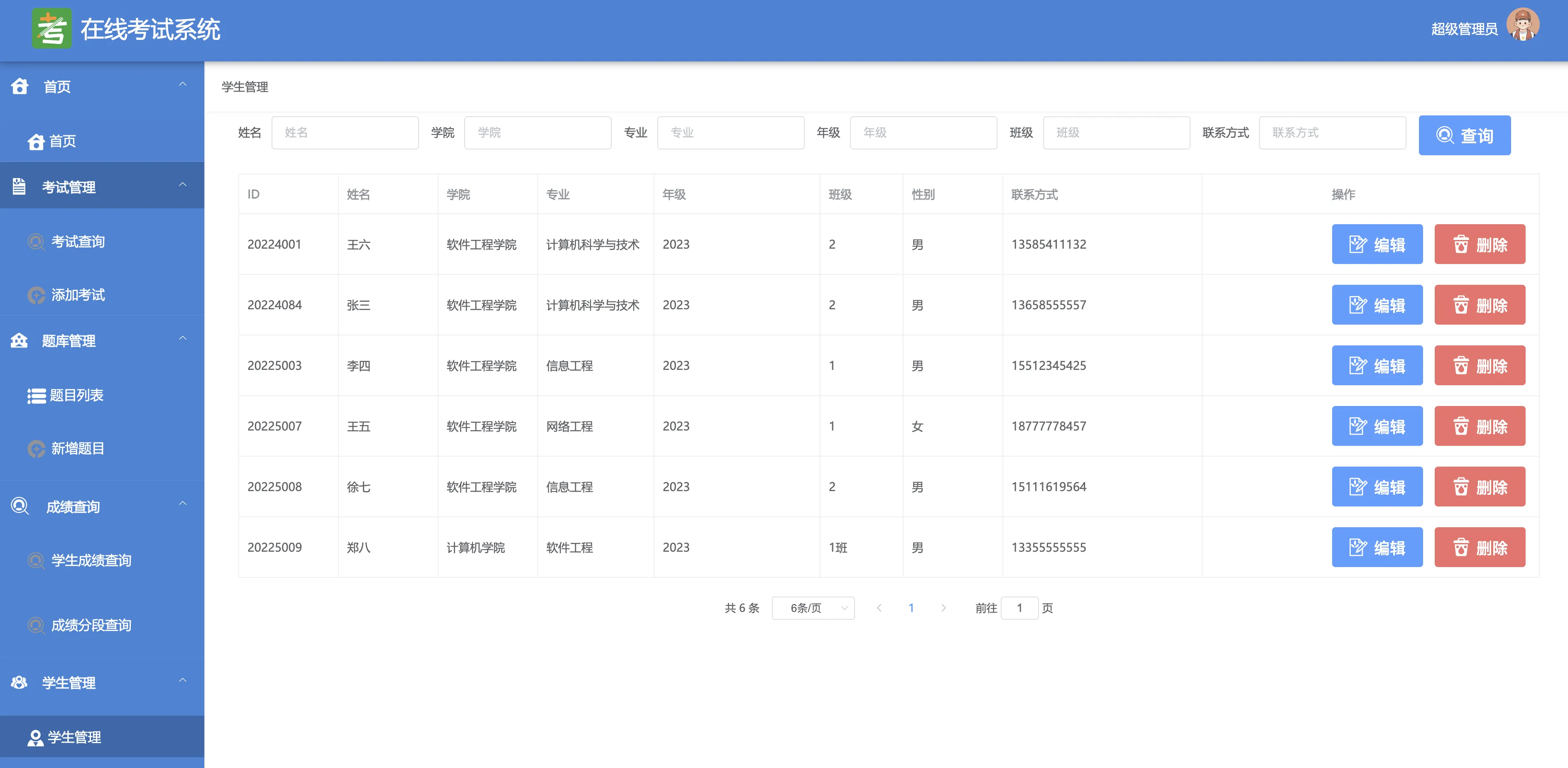Collapse the 题库管理 section arrow
Viewport: 1568px width, 768px height.
tap(183, 338)
